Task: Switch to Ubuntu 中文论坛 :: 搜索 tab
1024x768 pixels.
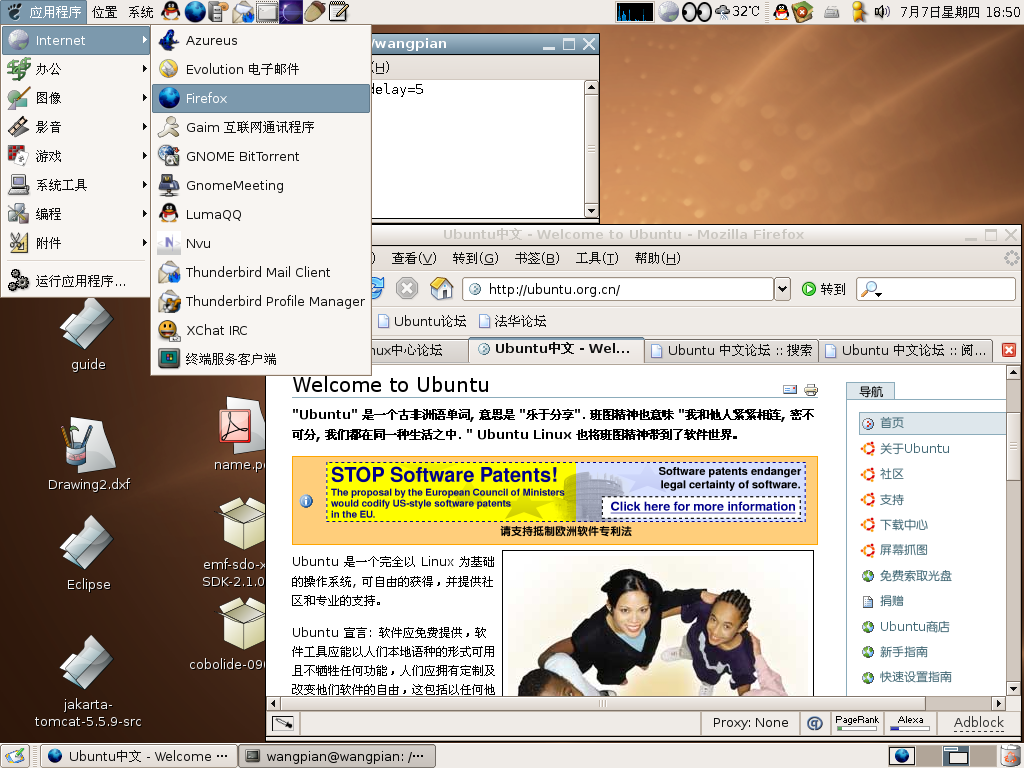Action: point(731,351)
